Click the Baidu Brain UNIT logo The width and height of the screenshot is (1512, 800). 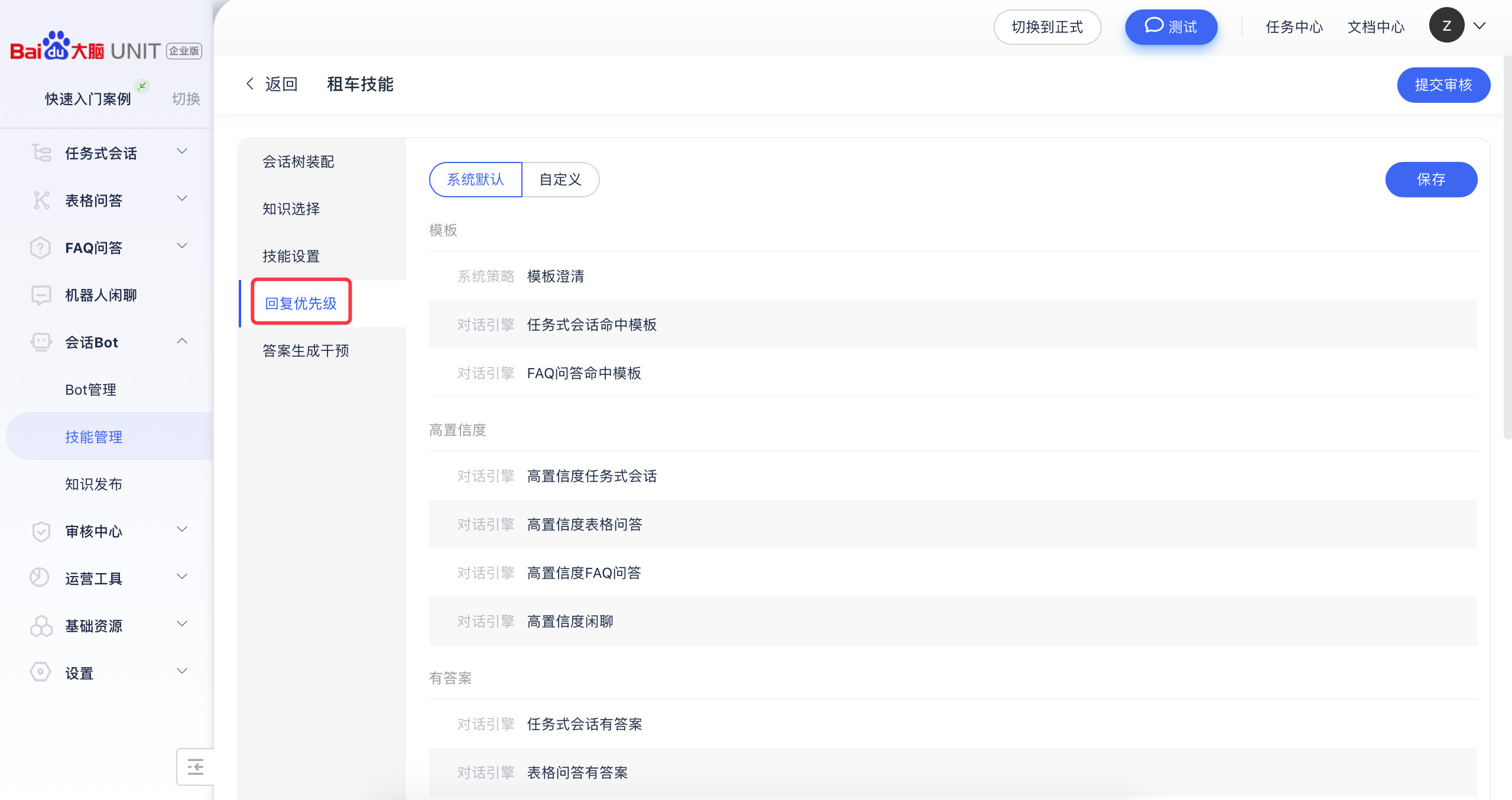coord(106,47)
